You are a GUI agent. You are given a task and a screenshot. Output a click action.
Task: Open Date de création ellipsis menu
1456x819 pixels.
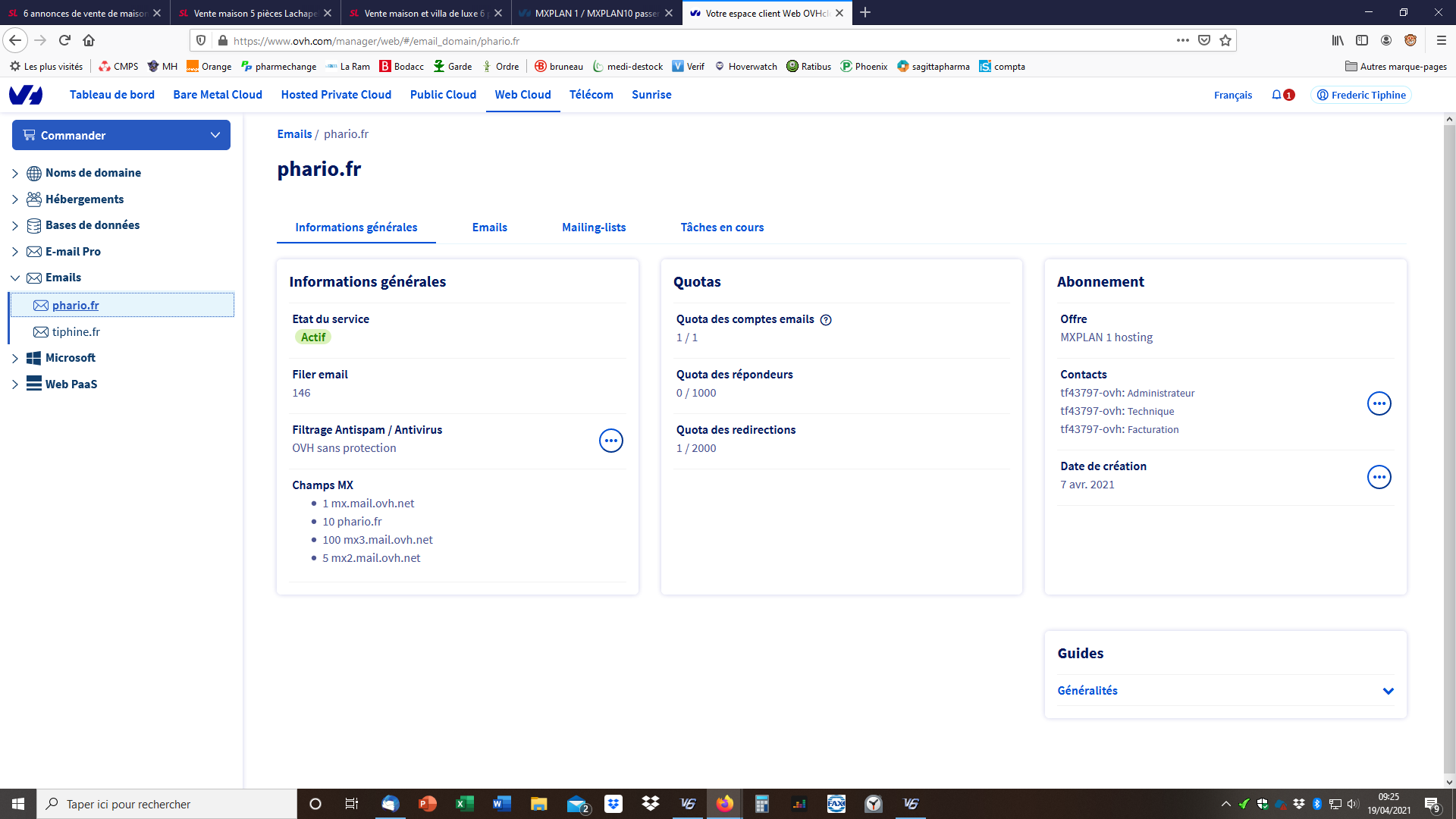[1379, 477]
